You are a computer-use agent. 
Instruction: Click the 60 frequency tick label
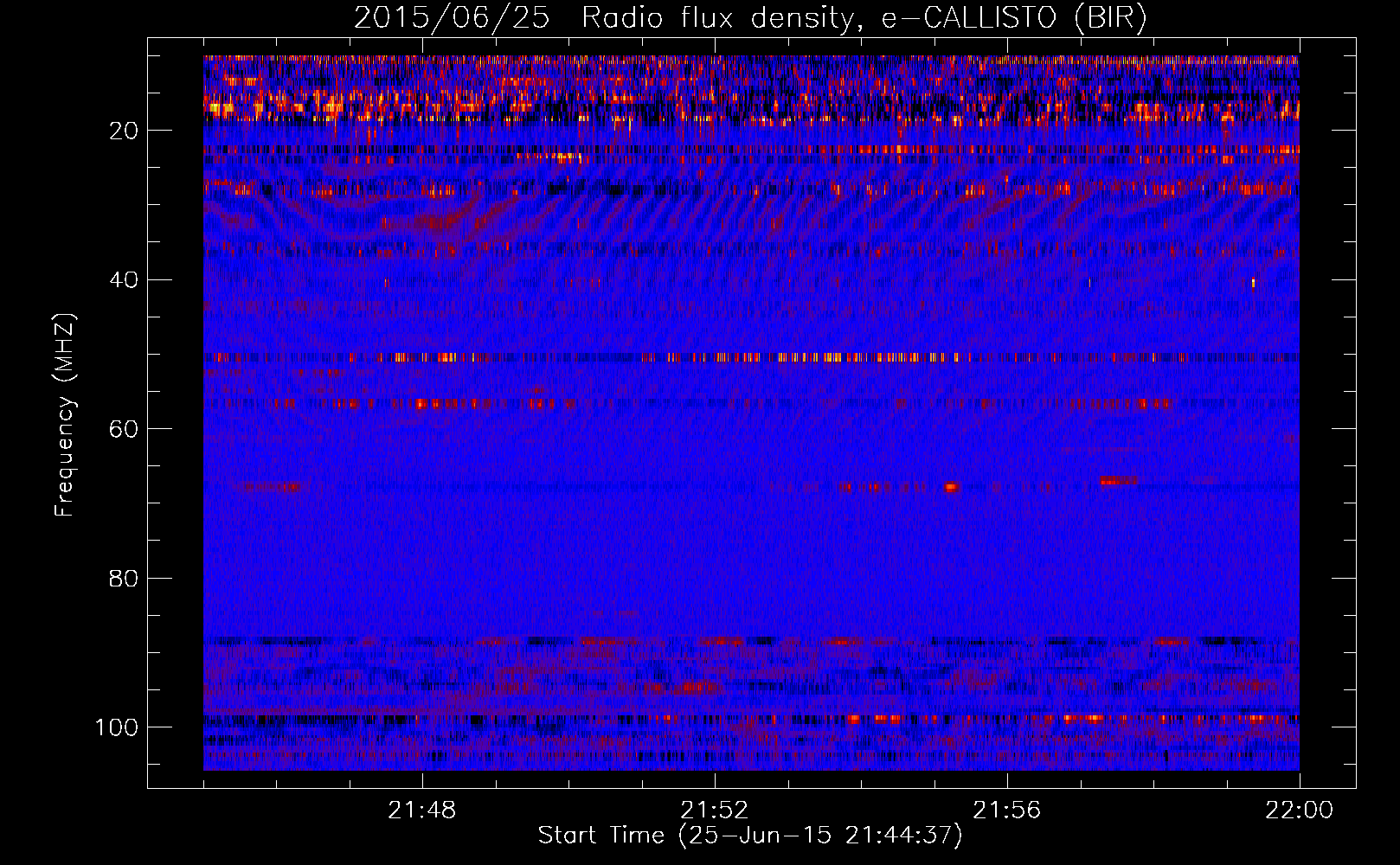click(x=125, y=429)
